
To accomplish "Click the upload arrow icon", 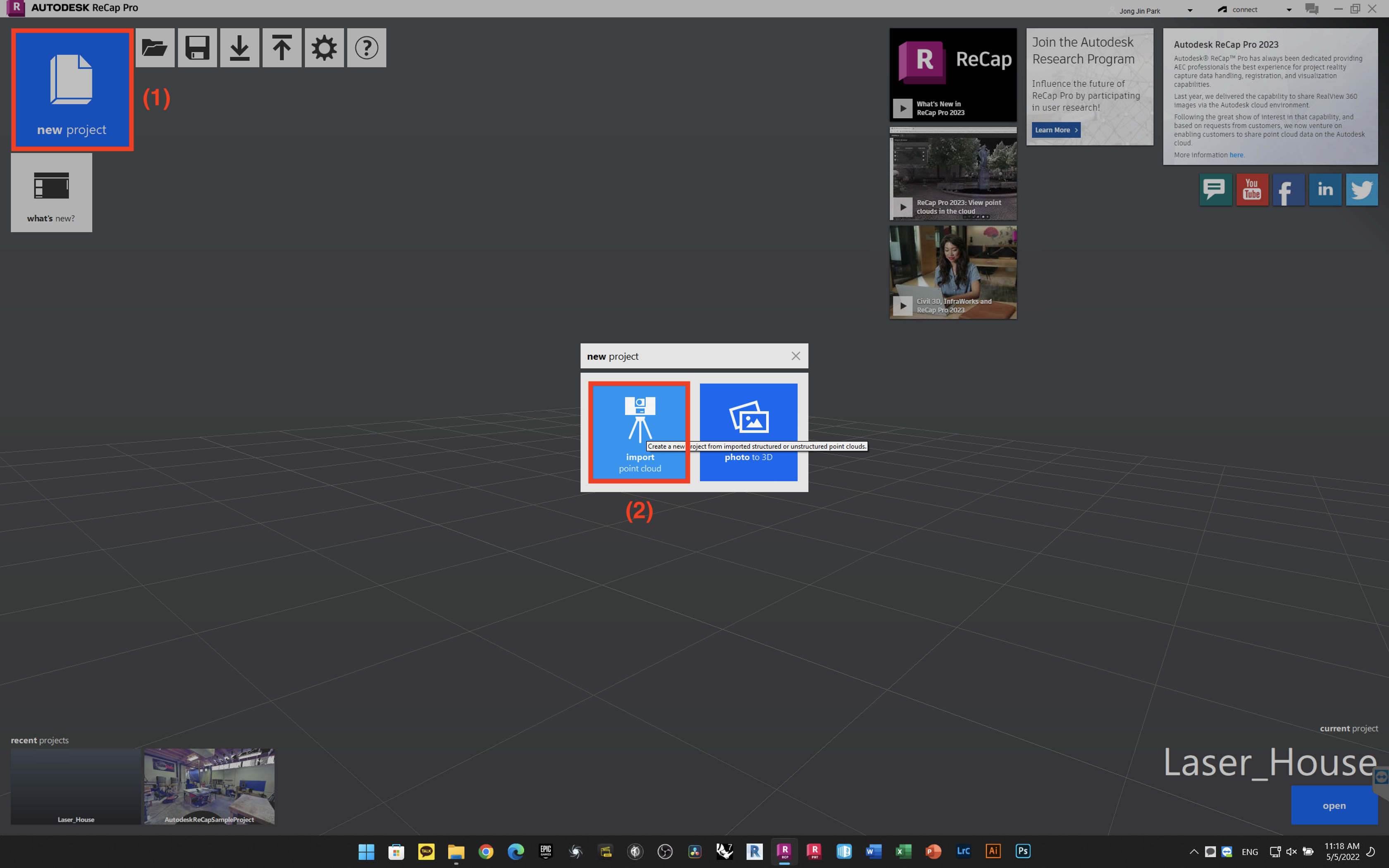I will pyautogui.click(x=282, y=48).
